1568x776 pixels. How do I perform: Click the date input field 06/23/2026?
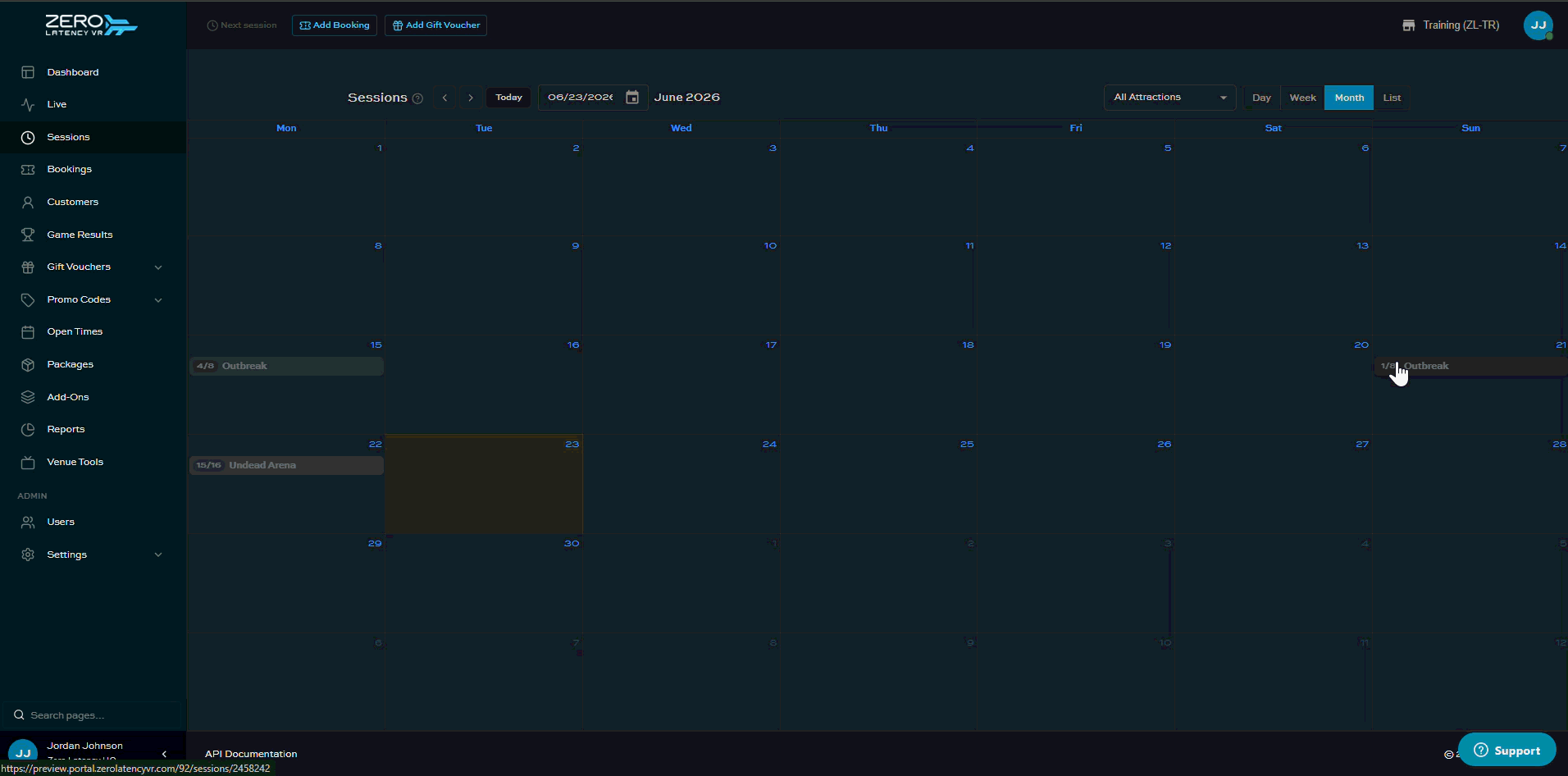click(x=581, y=97)
